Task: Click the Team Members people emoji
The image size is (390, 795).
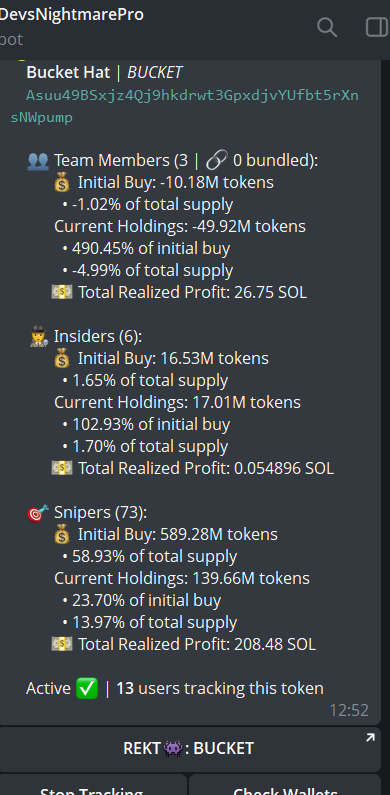Action: click(38, 161)
